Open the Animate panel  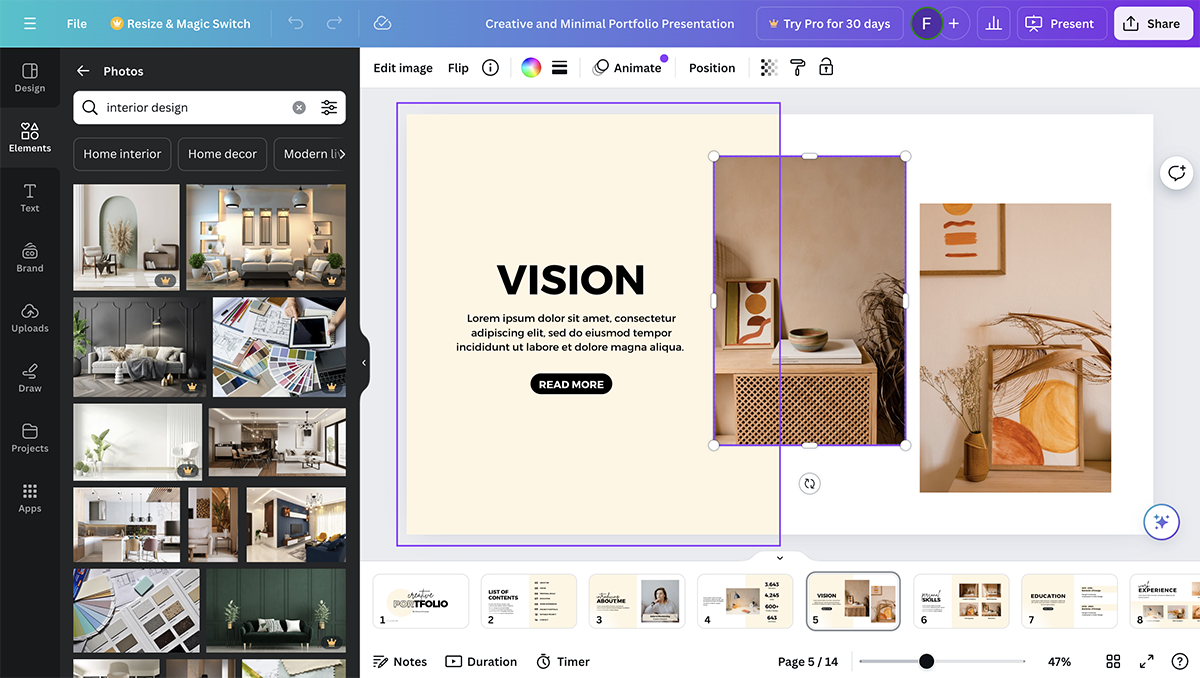629,67
